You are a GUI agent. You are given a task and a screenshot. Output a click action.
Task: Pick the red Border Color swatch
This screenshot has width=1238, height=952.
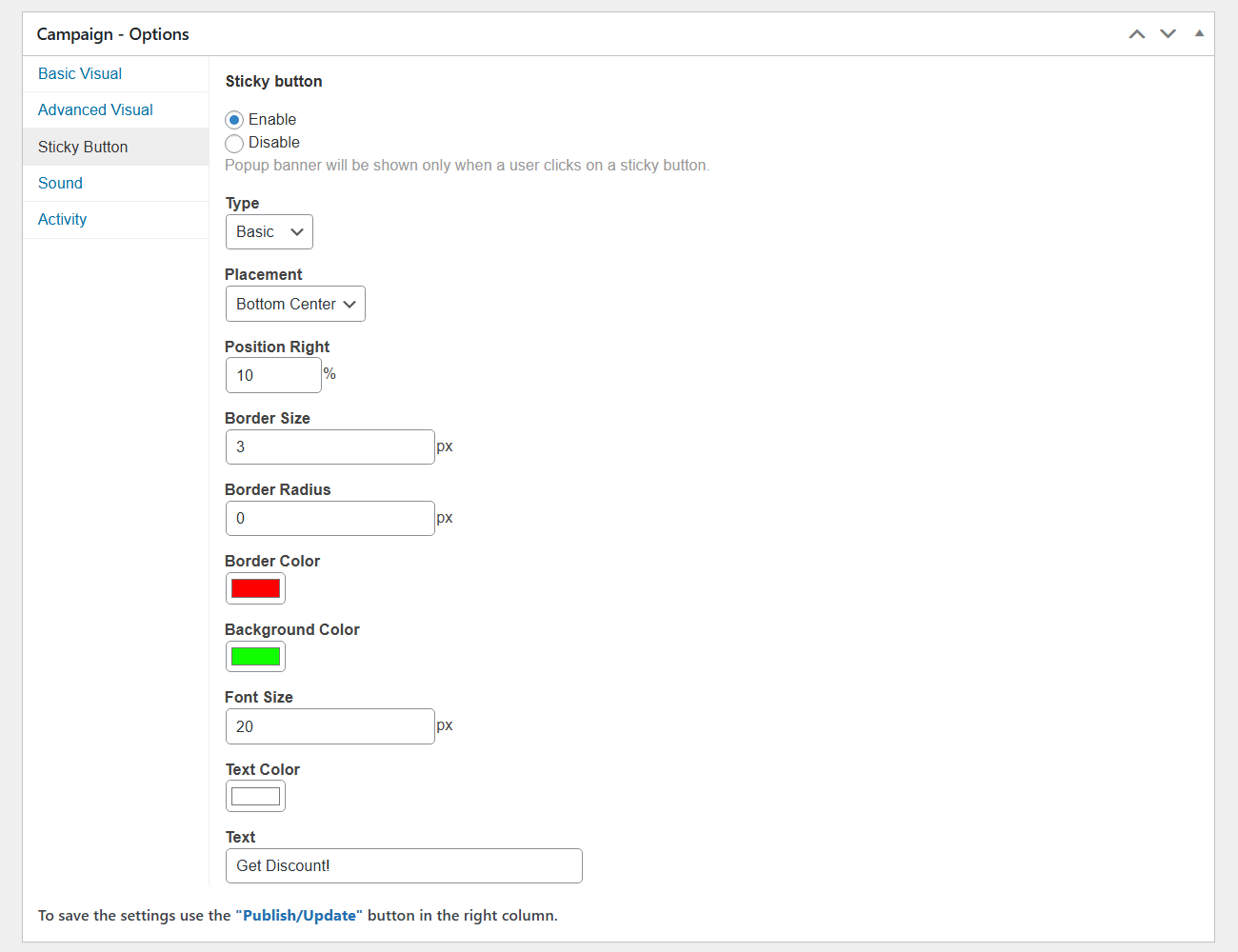(255, 588)
